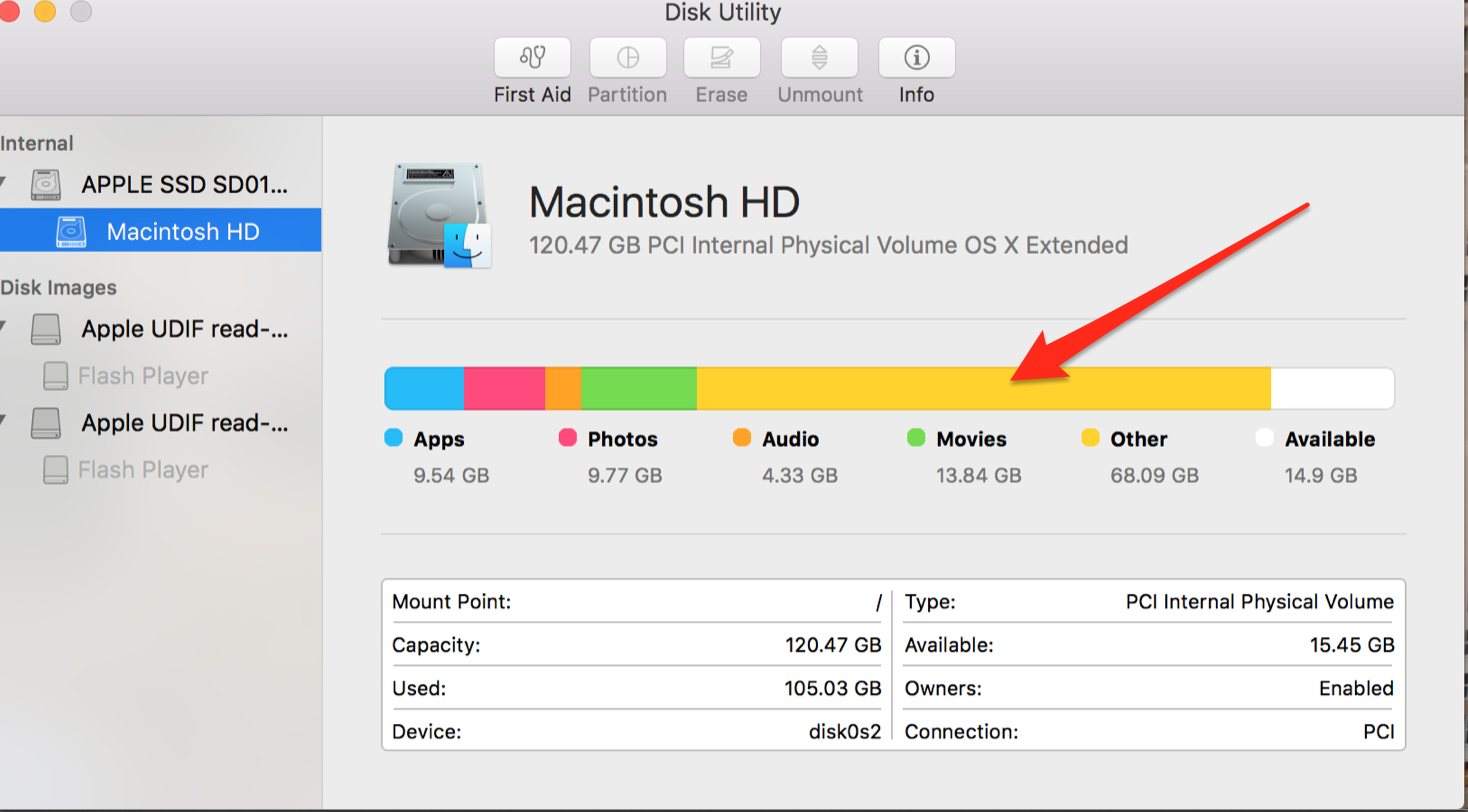Click the Capacity label in the table
Viewport: 1468px width, 812px height.
click(436, 645)
